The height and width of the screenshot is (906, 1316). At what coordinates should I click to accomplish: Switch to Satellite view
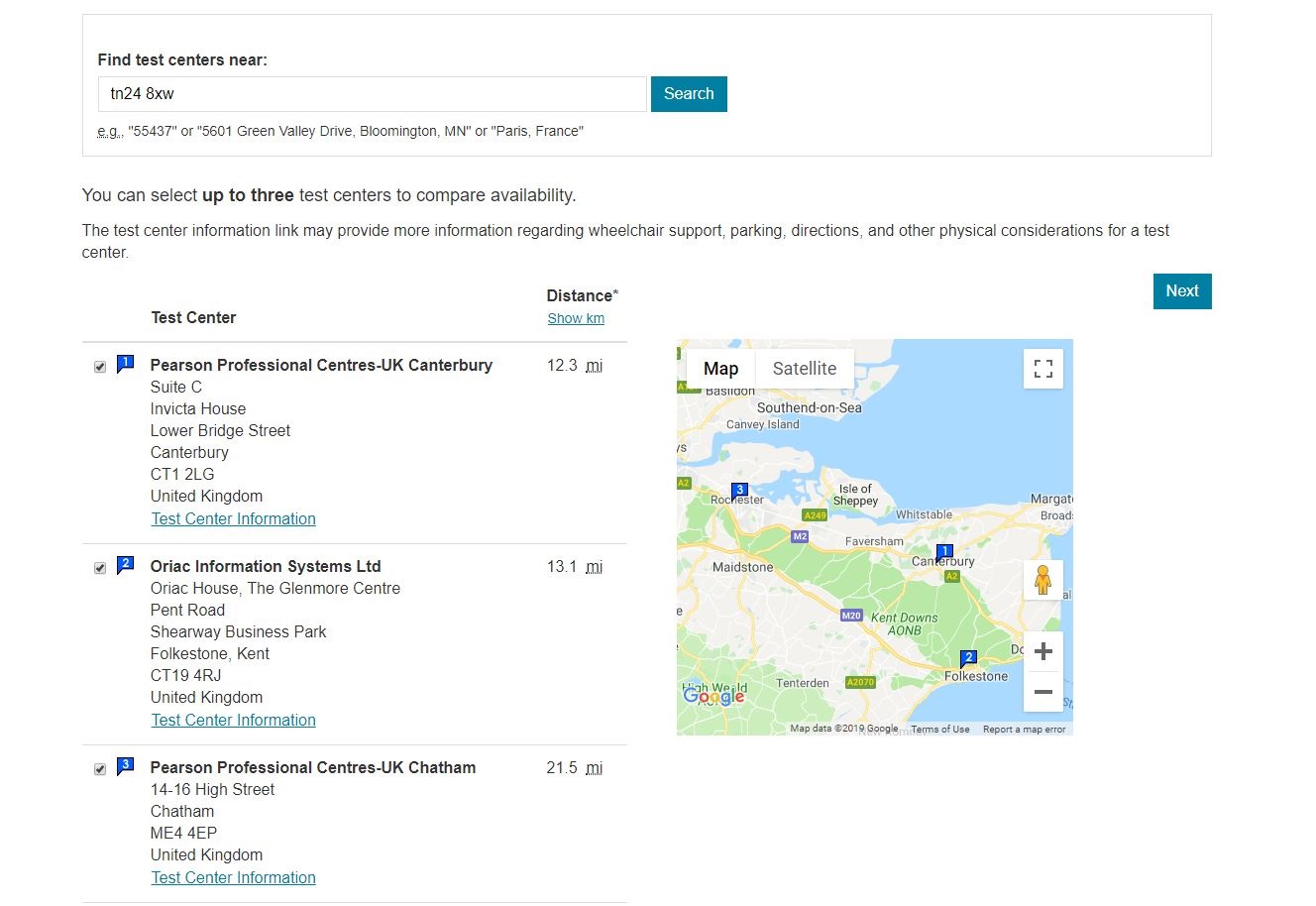804,368
